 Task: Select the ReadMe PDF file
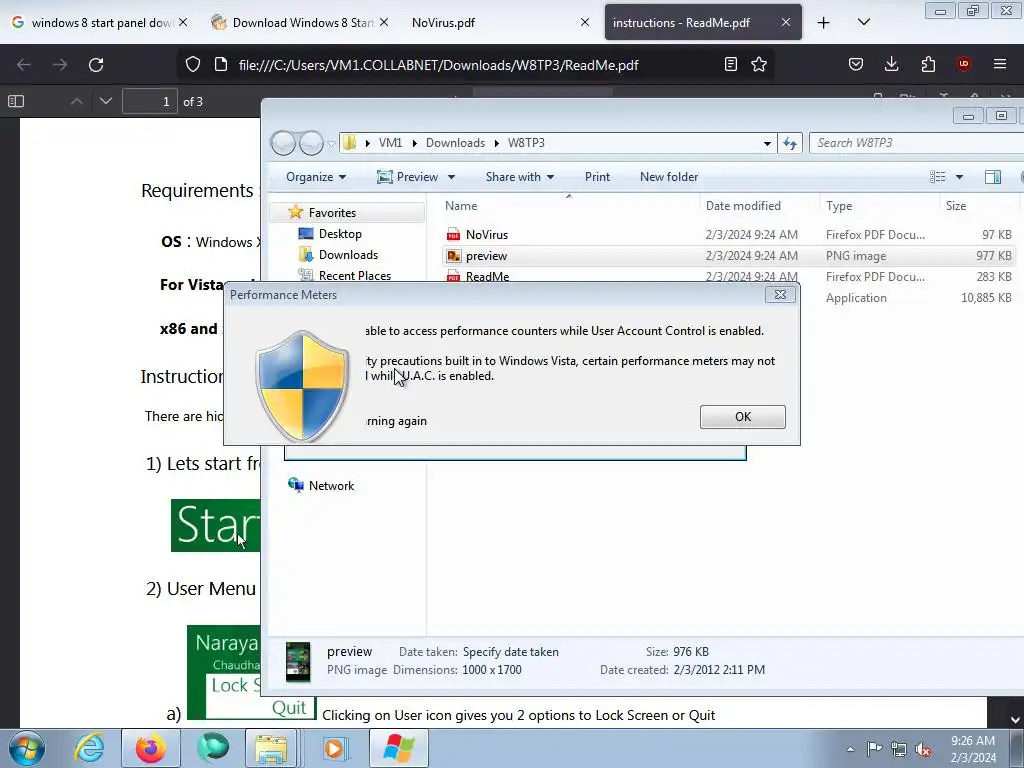click(x=730, y=277)
